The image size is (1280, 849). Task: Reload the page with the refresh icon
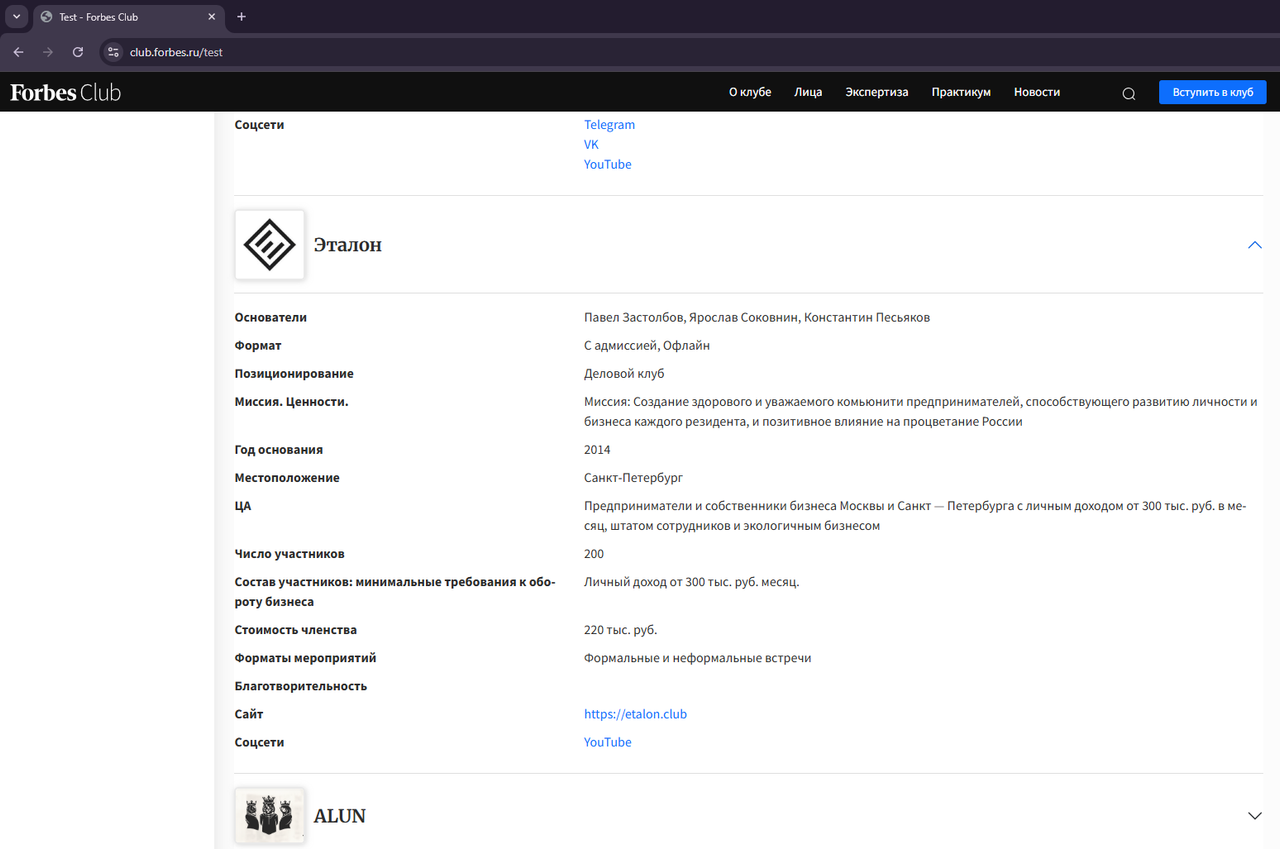78,52
